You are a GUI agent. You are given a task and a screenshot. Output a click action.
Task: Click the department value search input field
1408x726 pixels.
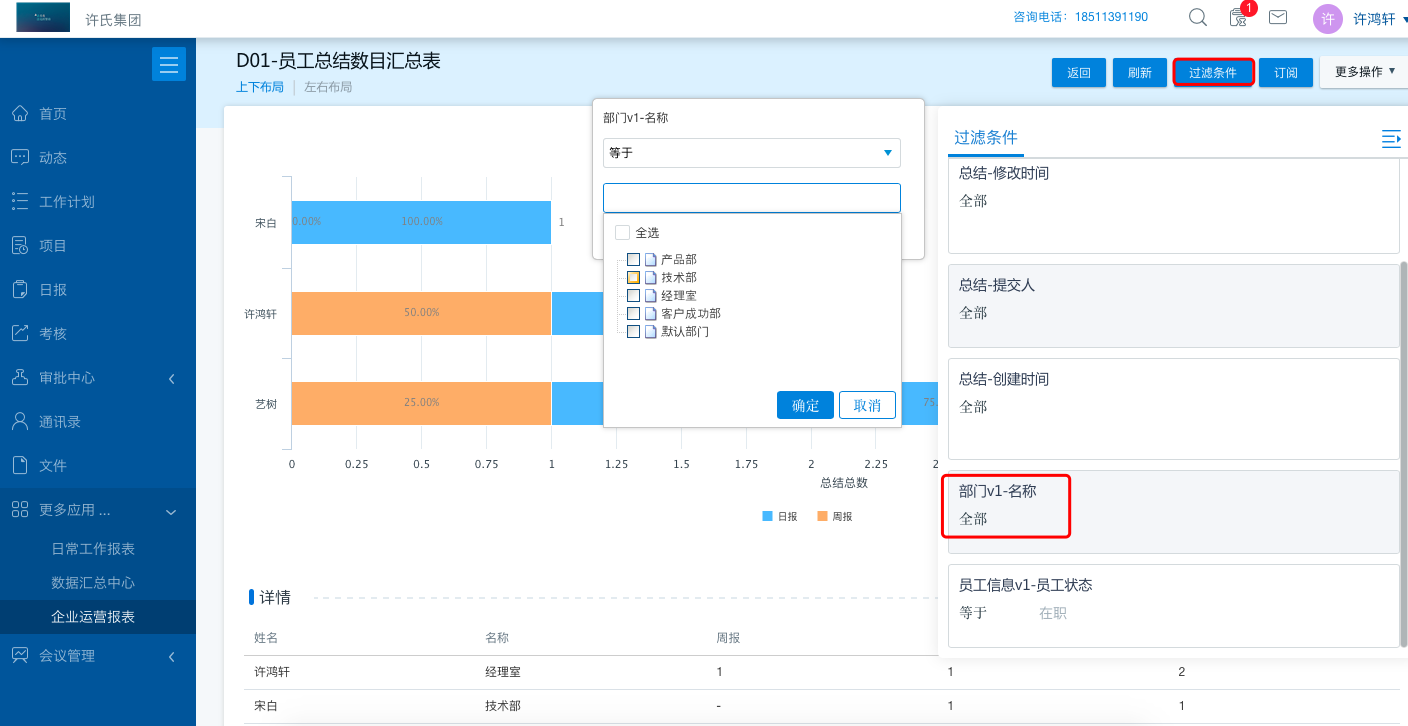click(751, 198)
